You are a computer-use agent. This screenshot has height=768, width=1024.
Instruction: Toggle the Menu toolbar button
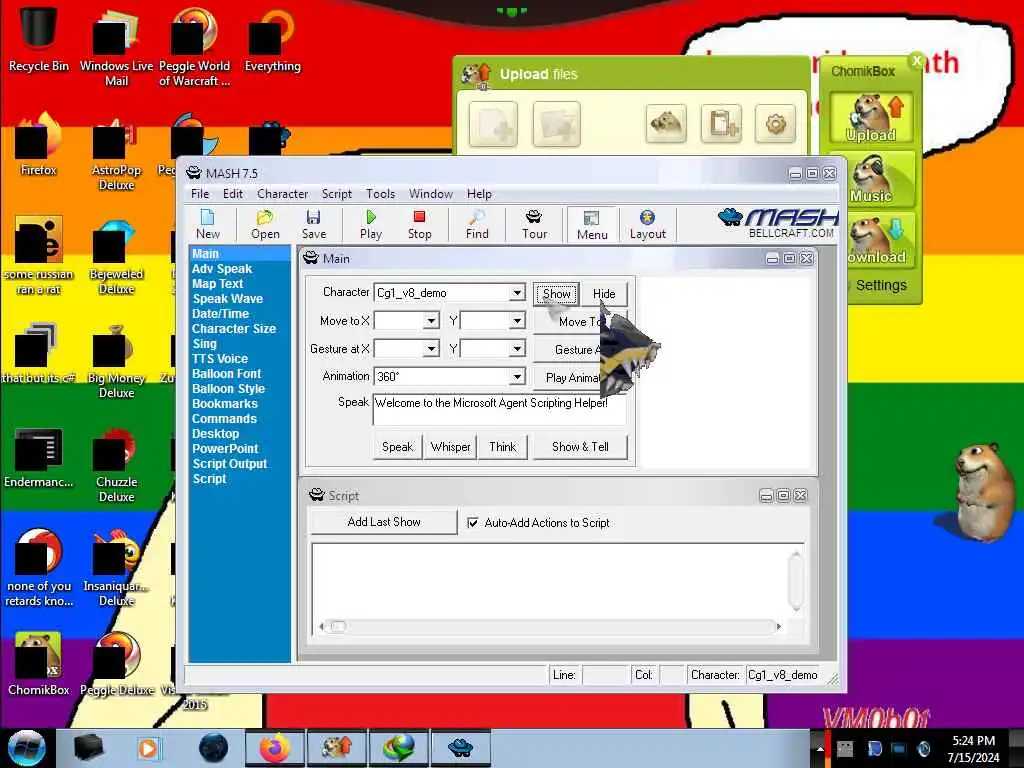[592, 225]
